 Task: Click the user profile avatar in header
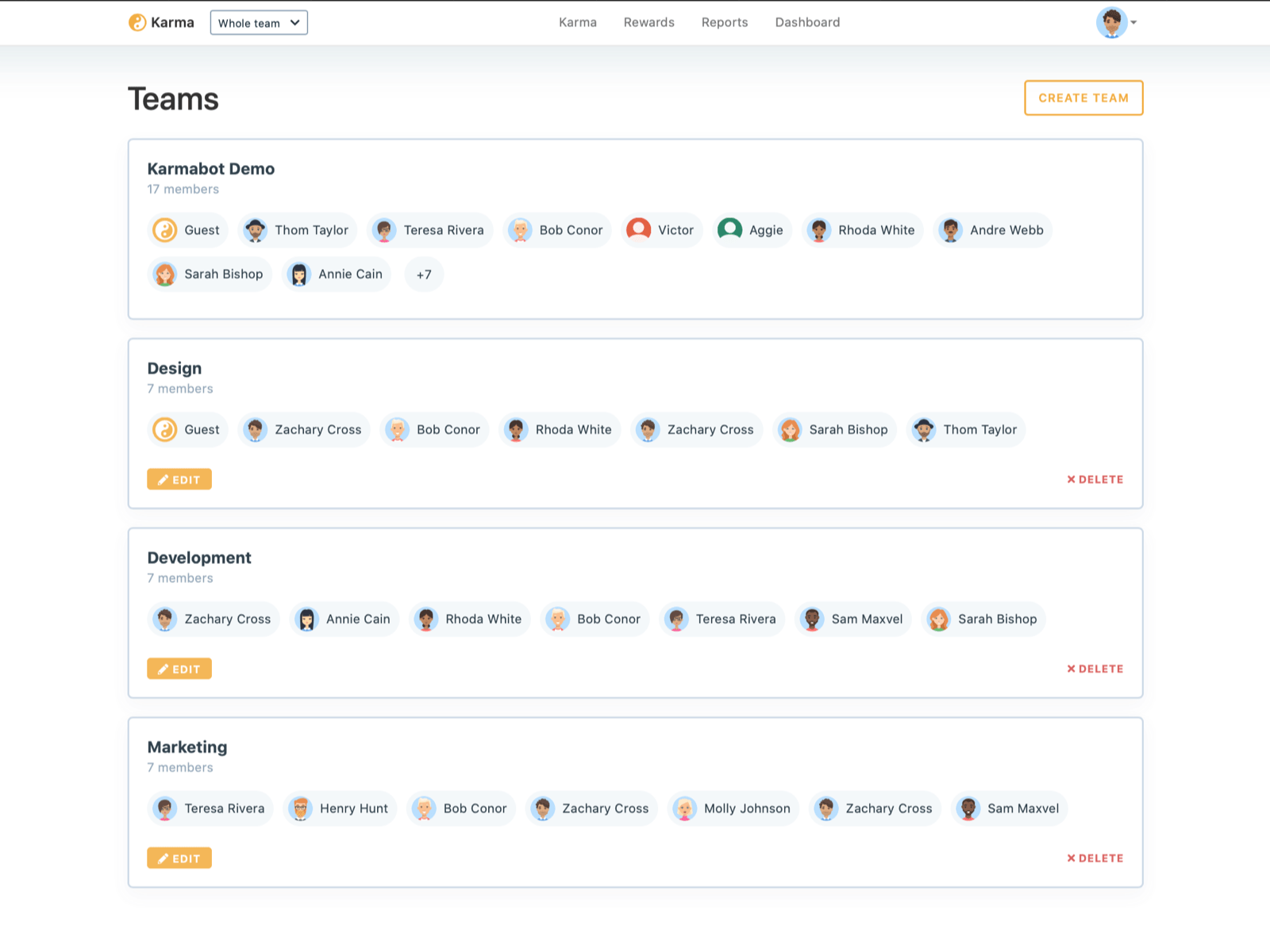coord(1112,23)
